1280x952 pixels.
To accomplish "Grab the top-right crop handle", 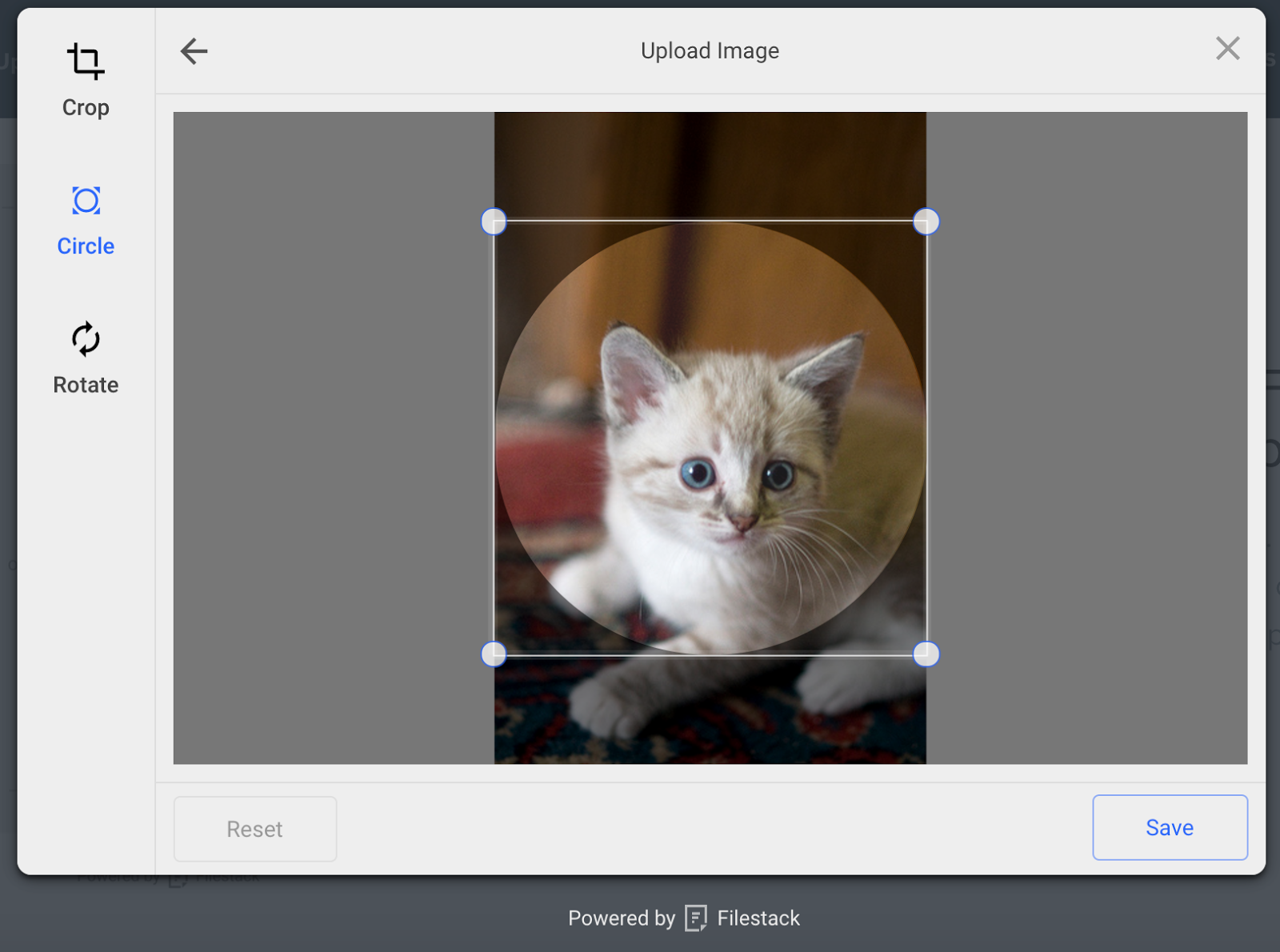I will 926,222.
